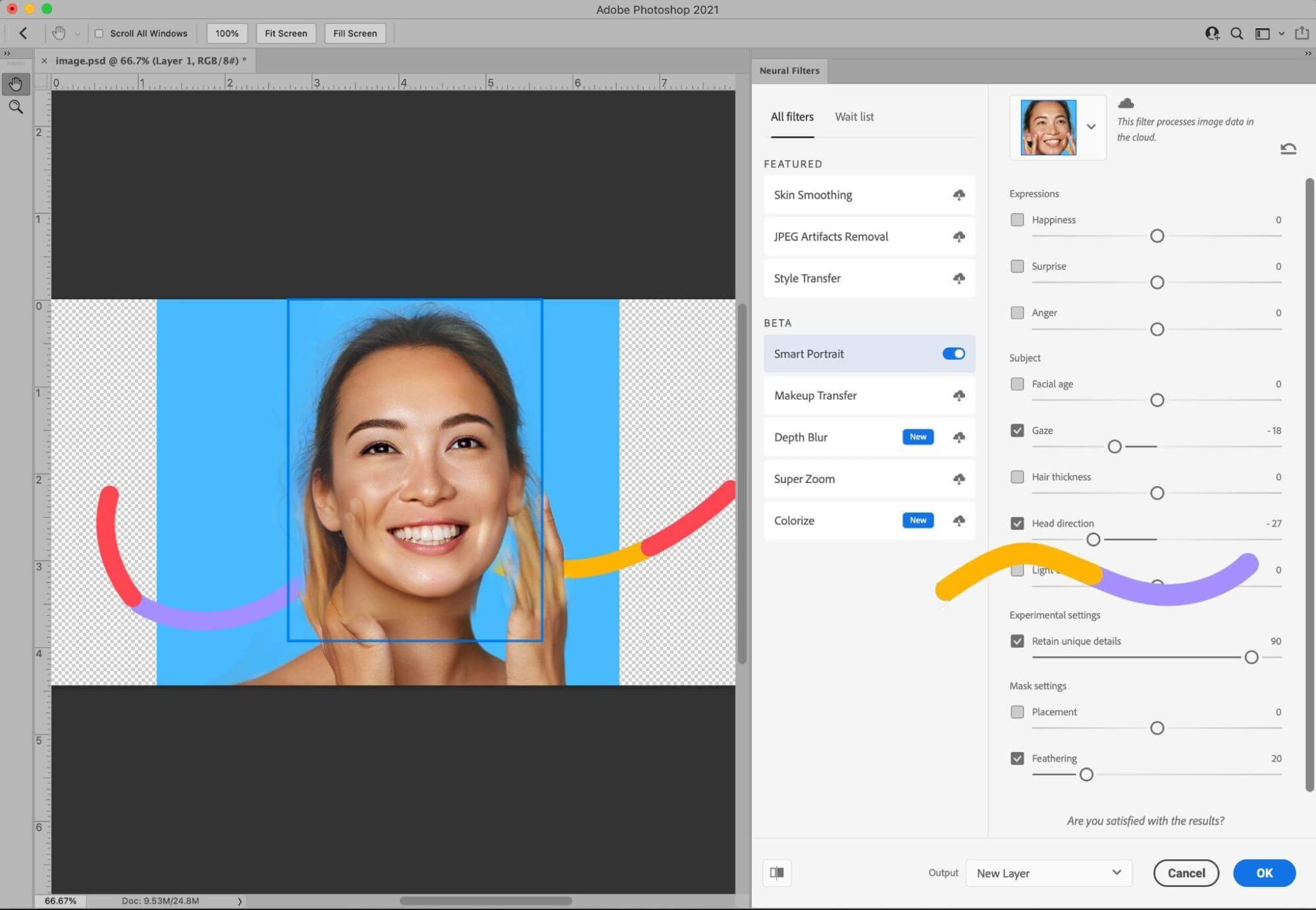Select the image.psd document tab
Viewport: 1316px width, 910px height.
pyautogui.click(x=150, y=61)
